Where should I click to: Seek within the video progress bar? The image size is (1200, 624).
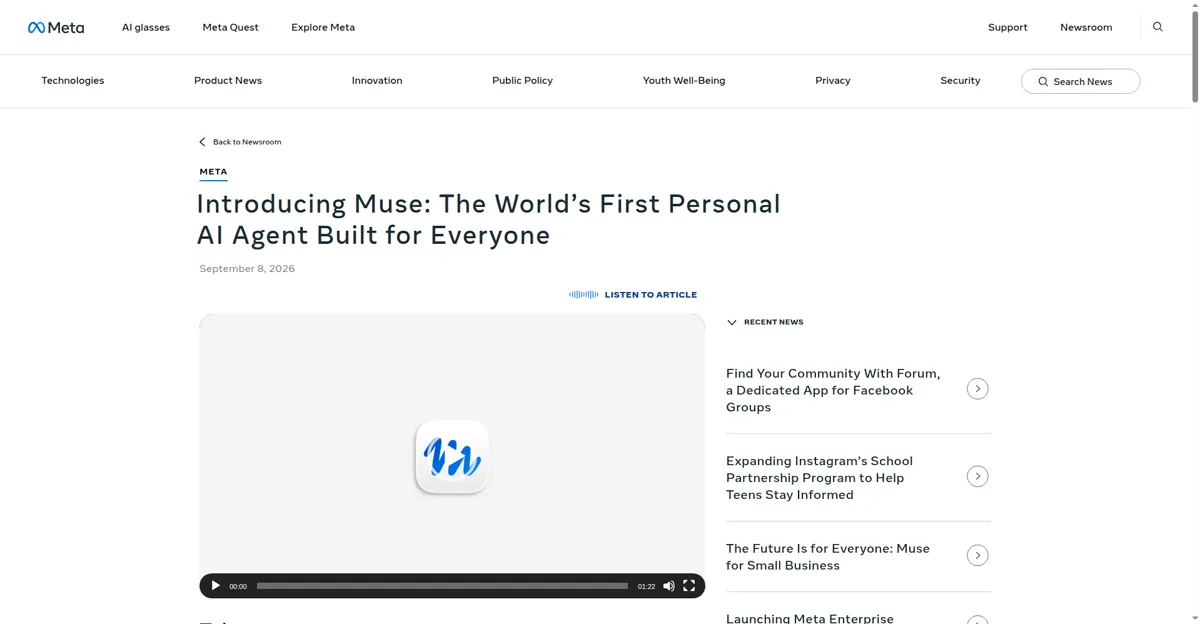click(442, 586)
